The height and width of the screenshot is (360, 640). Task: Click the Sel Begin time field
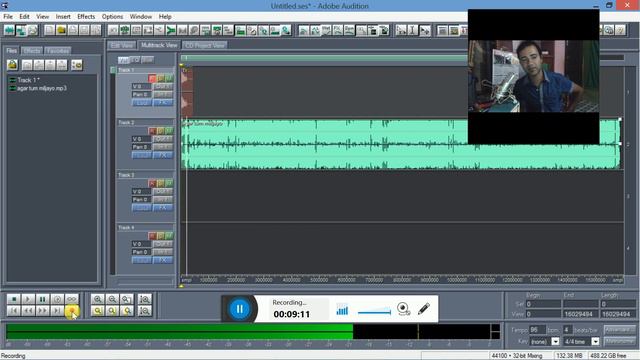[543, 304]
